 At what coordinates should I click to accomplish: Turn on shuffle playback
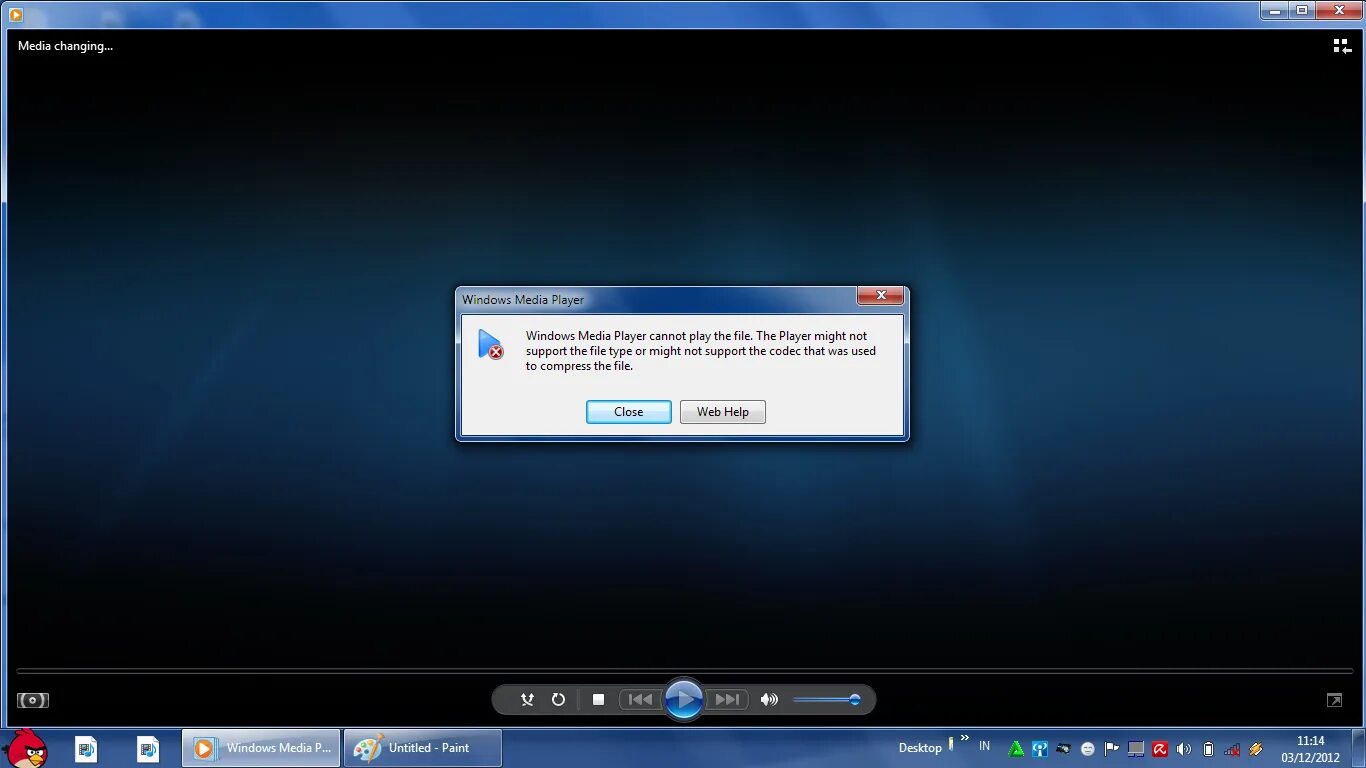click(527, 700)
